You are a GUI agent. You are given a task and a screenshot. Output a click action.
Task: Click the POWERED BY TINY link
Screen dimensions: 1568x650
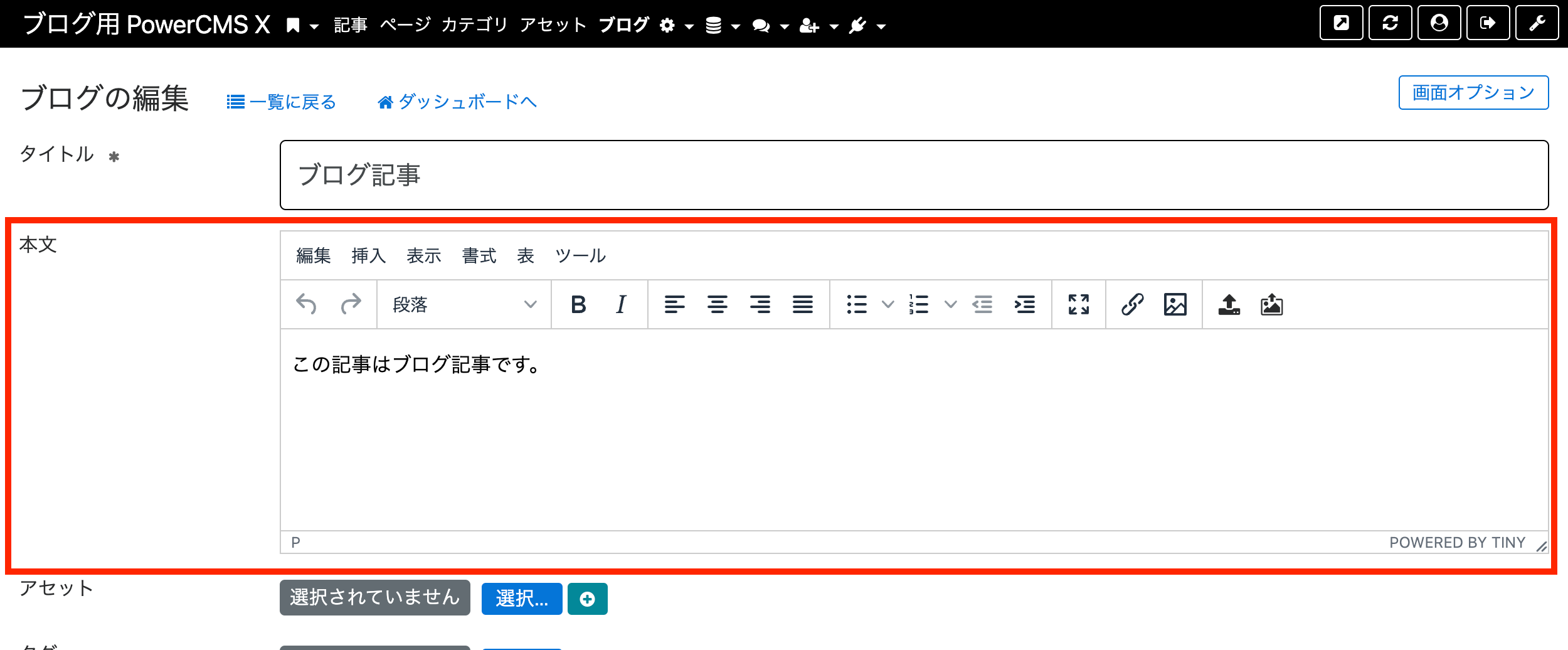1457,542
